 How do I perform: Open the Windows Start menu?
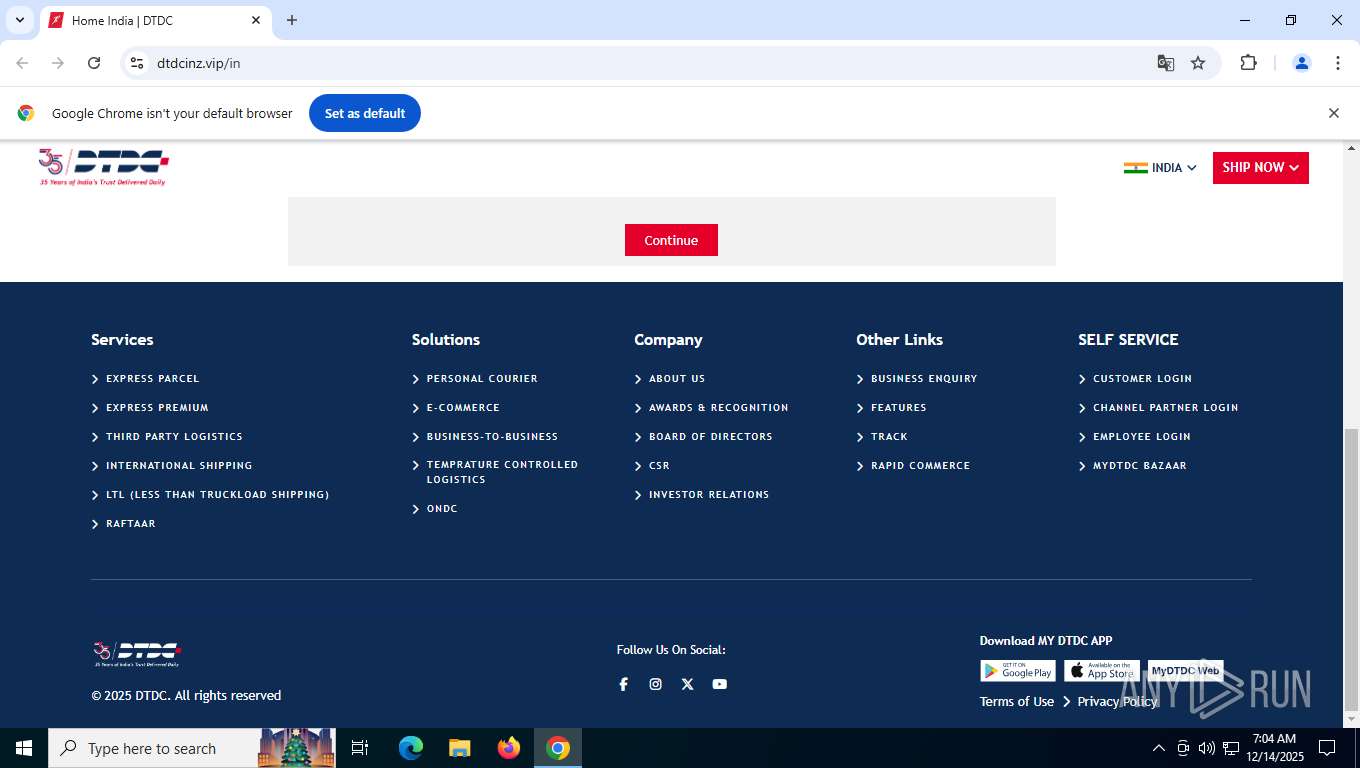[23, 748]
